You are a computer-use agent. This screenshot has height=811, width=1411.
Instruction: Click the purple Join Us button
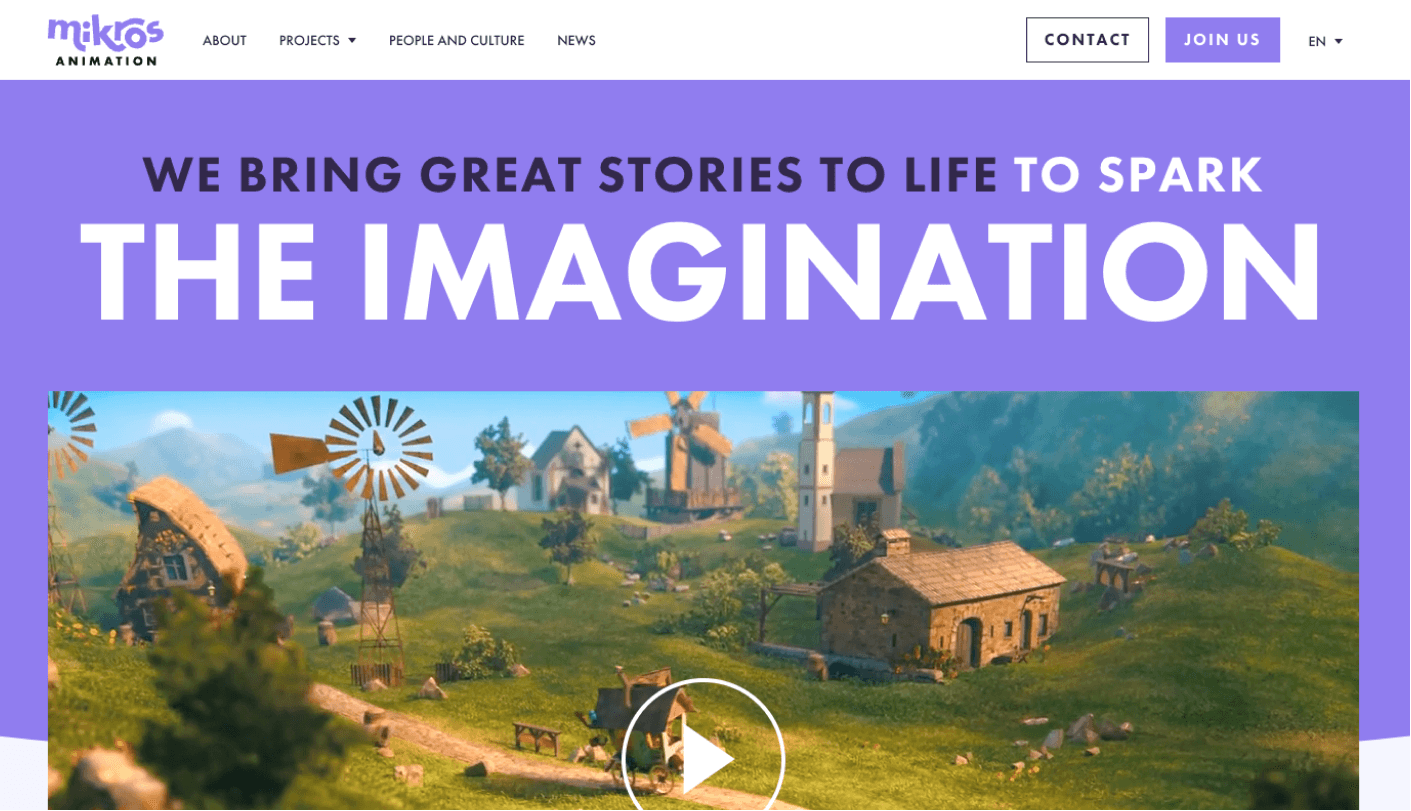[x=1222, y=40]
